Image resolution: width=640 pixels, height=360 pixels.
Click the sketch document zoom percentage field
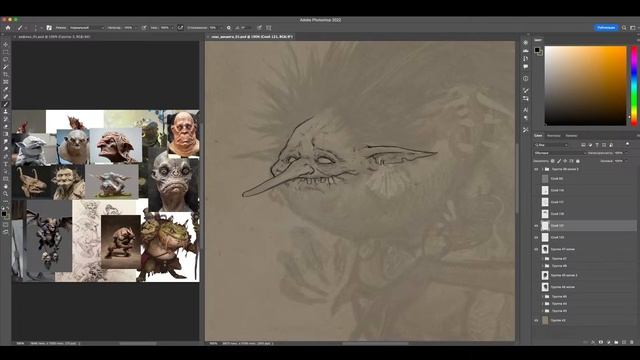click(x=213, y=343)
